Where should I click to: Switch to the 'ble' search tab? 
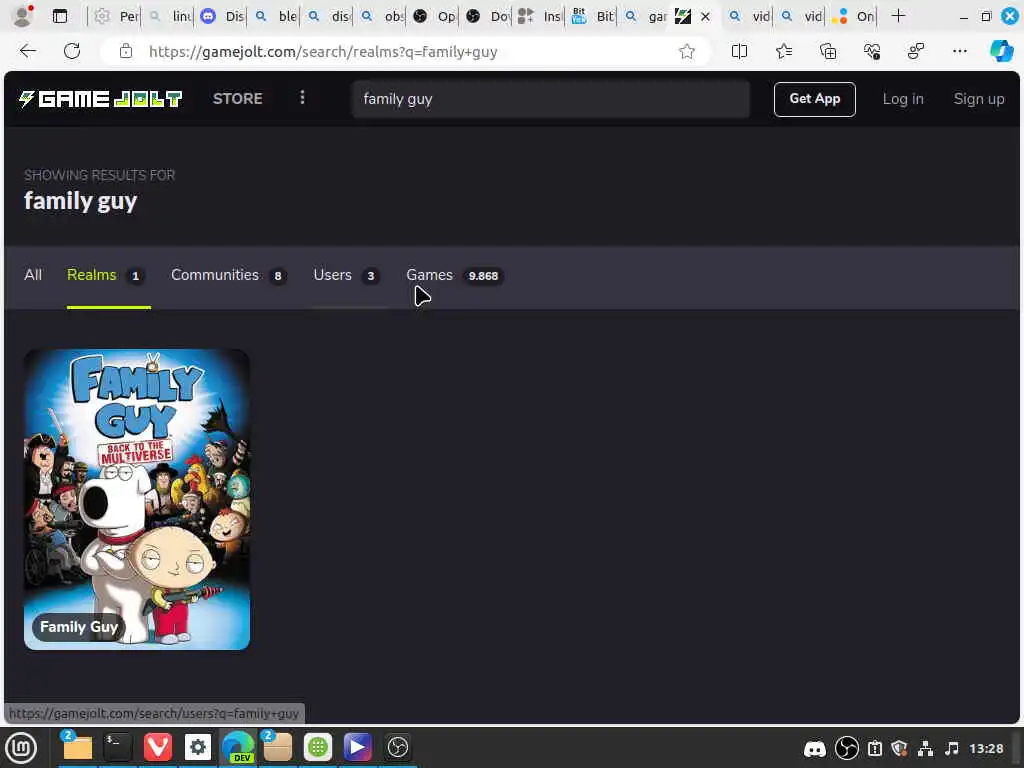point(275,16)
